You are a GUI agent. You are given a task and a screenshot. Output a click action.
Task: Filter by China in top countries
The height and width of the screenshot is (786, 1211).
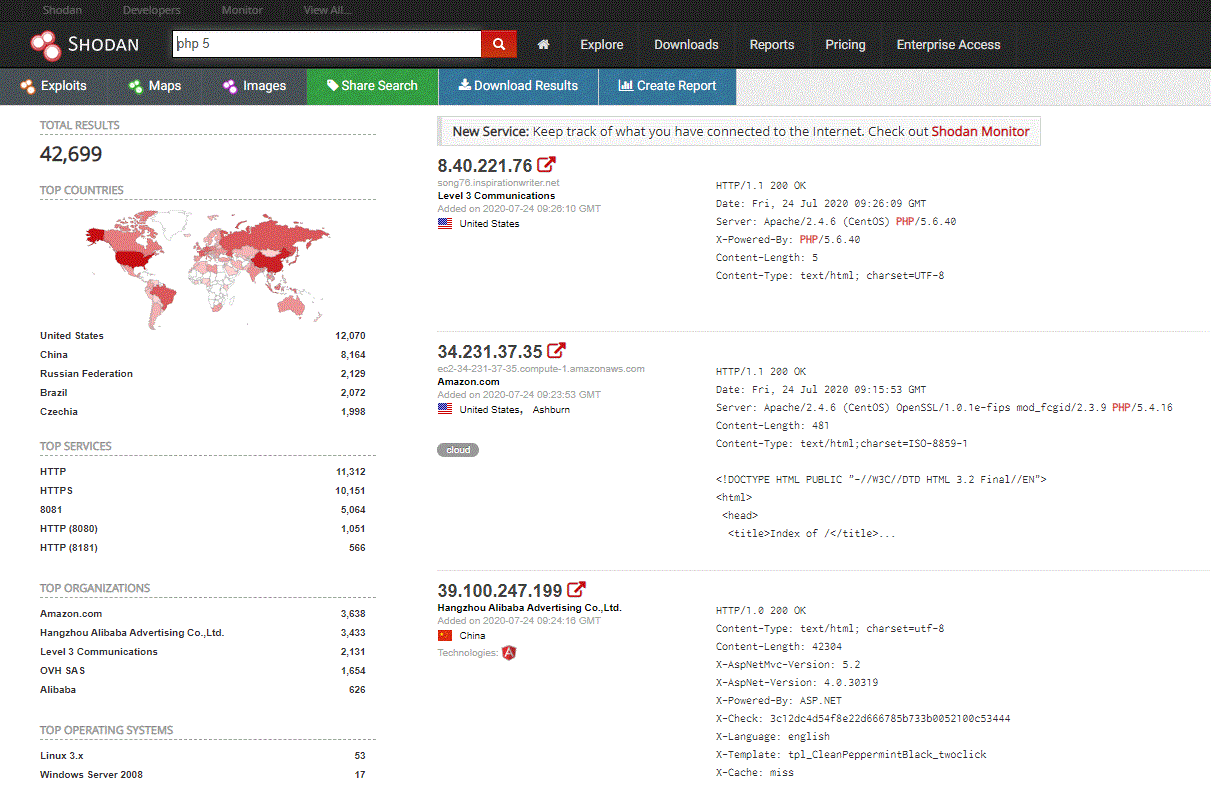[x=54, y=355]
